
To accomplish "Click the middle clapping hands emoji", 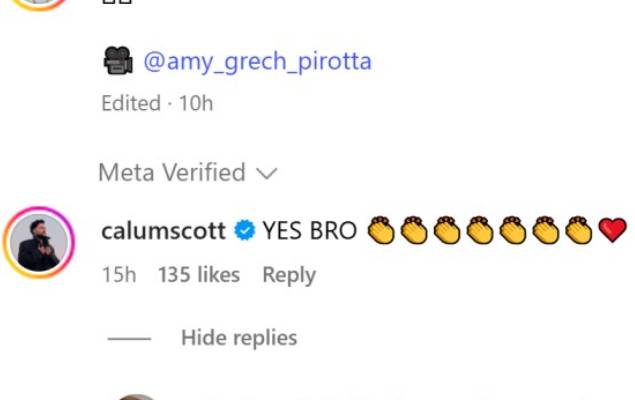I will tap(480, 231).
